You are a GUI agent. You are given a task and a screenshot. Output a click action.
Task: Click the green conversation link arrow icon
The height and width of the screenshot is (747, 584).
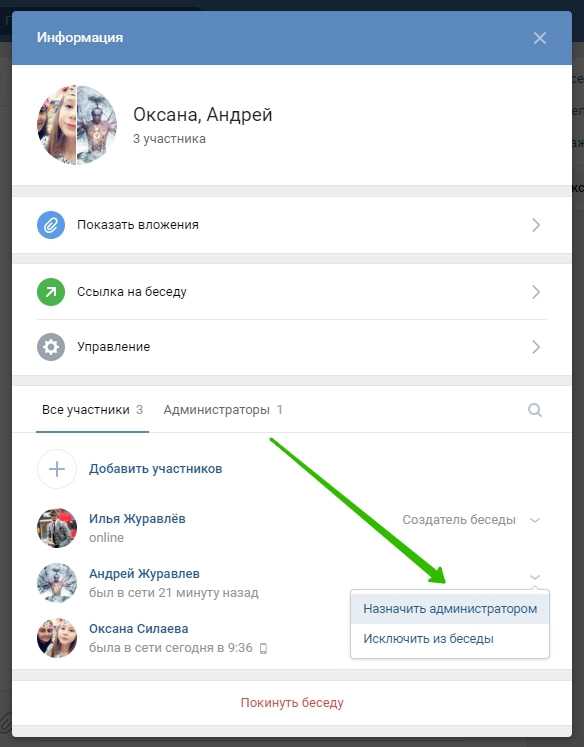coord(51,292)
